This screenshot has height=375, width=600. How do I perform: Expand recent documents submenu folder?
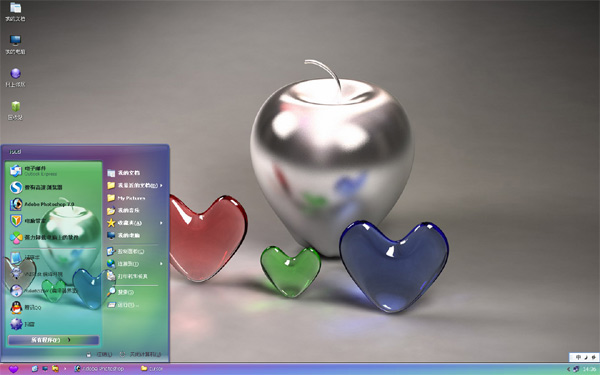pos(135,185)
